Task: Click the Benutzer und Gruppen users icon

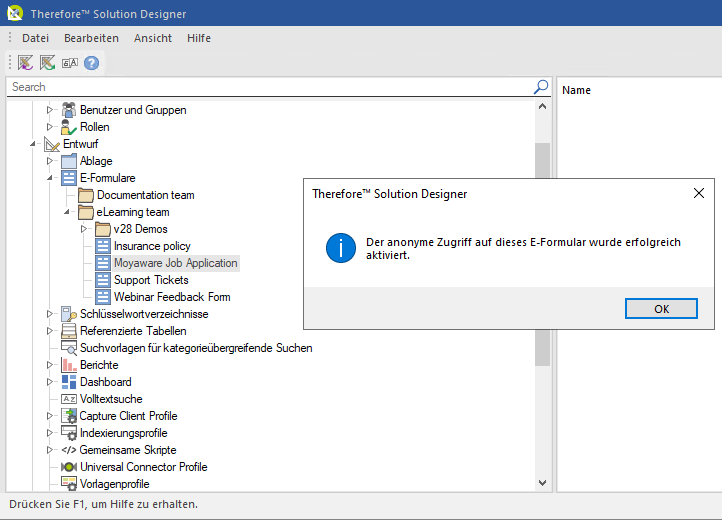Action: click(x=69, y=110)
